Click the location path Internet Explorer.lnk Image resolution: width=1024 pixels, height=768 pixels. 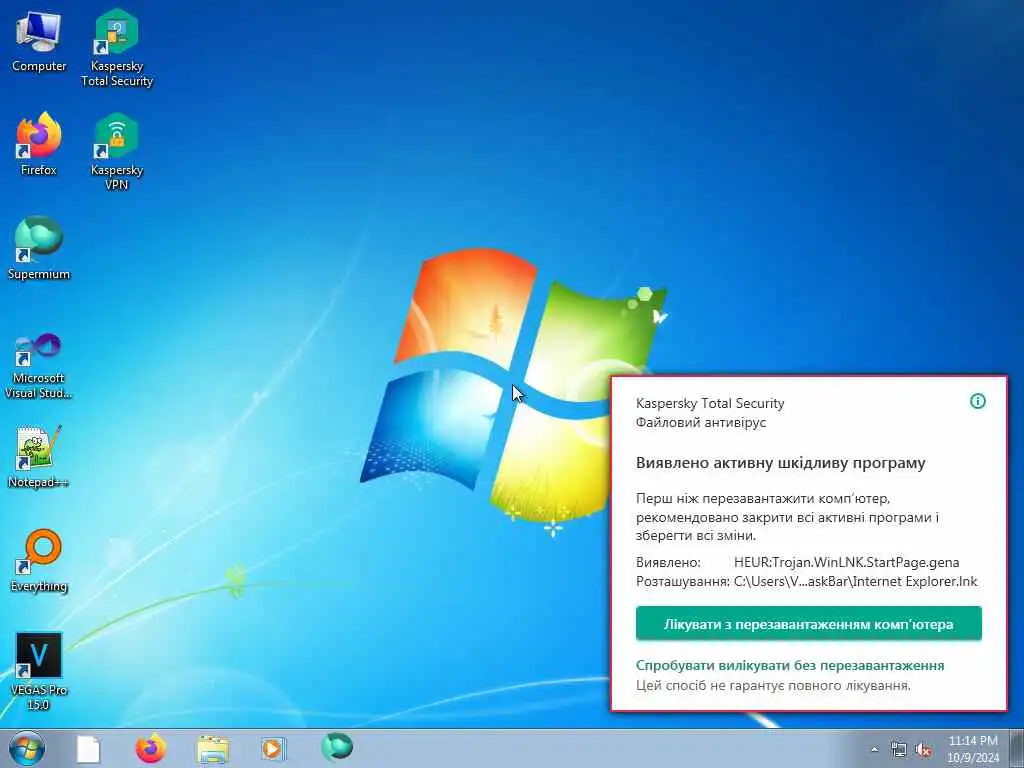point(856,581)
